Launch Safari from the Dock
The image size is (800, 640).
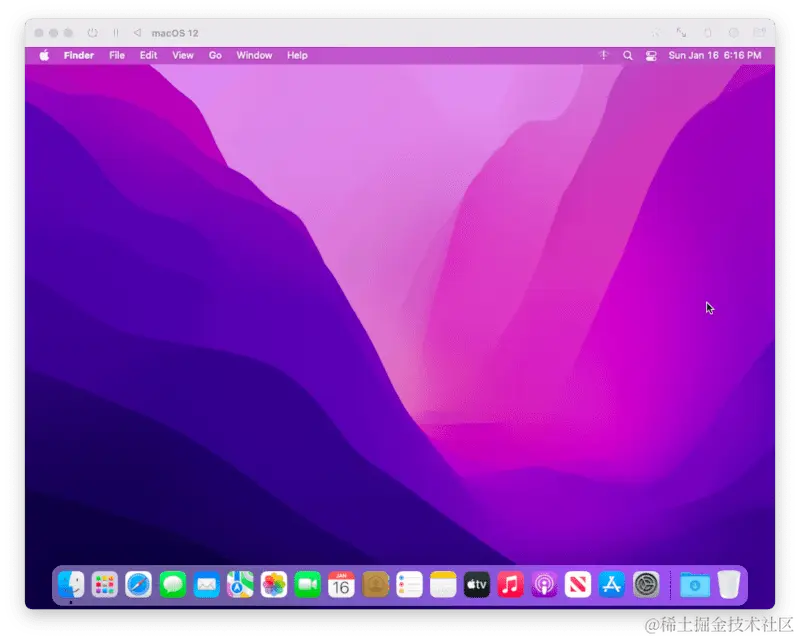tap(138, 584)
